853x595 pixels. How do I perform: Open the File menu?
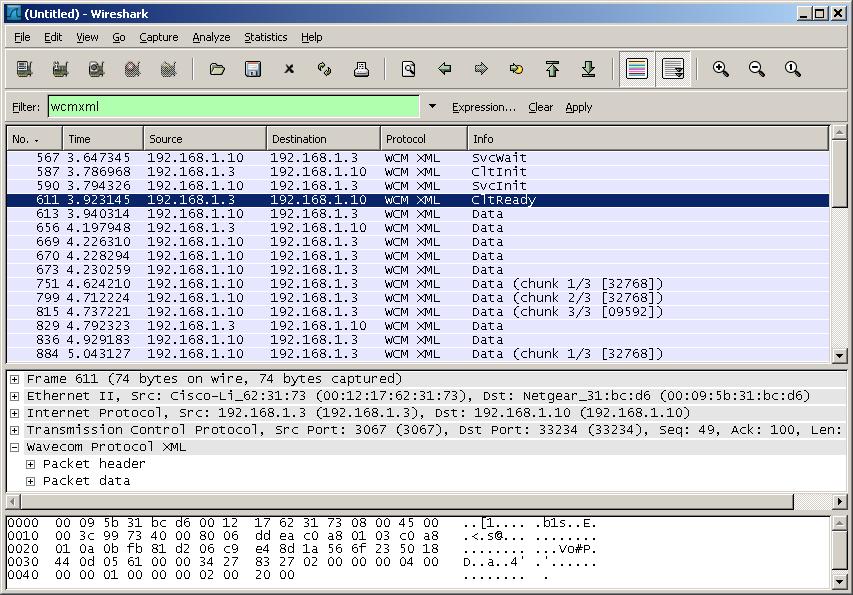coord(22,37)
